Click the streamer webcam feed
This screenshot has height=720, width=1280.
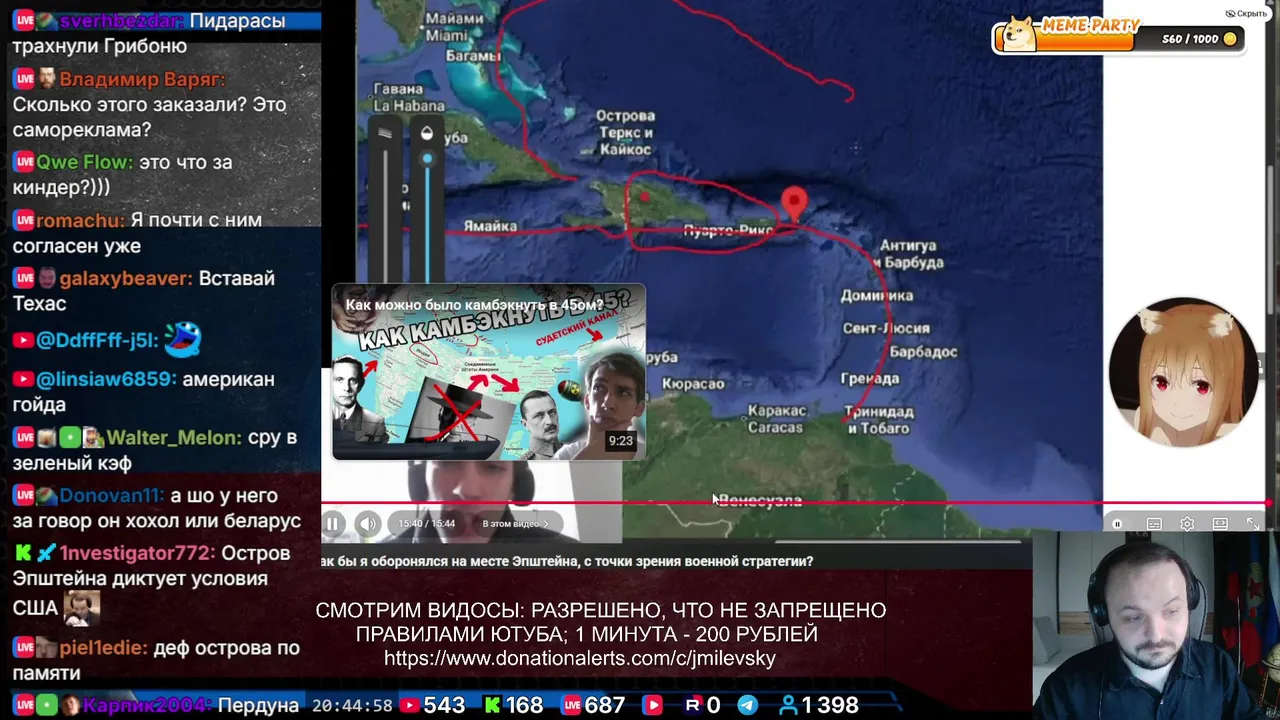(x=1156, y=625)
